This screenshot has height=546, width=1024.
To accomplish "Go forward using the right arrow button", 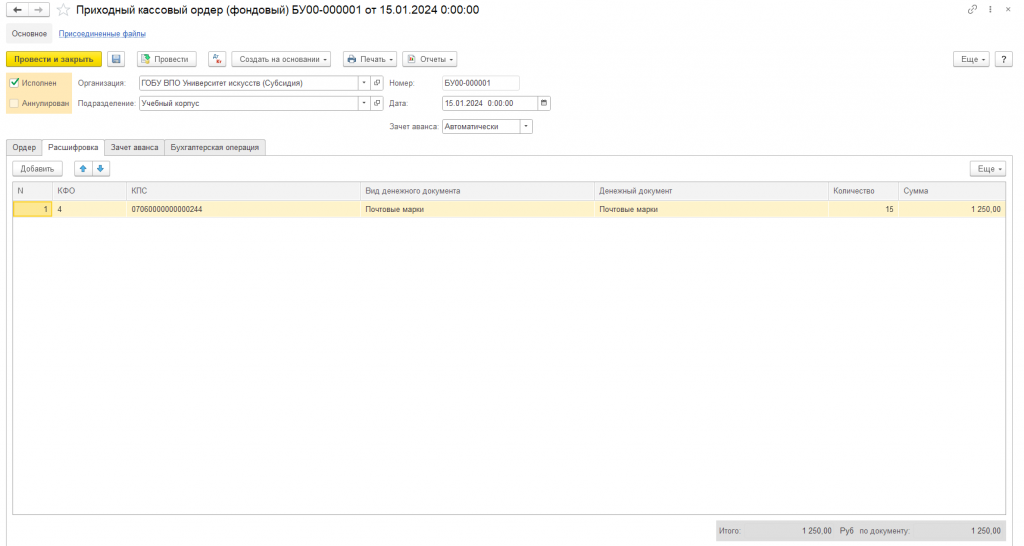I will (x=39, y=10).
